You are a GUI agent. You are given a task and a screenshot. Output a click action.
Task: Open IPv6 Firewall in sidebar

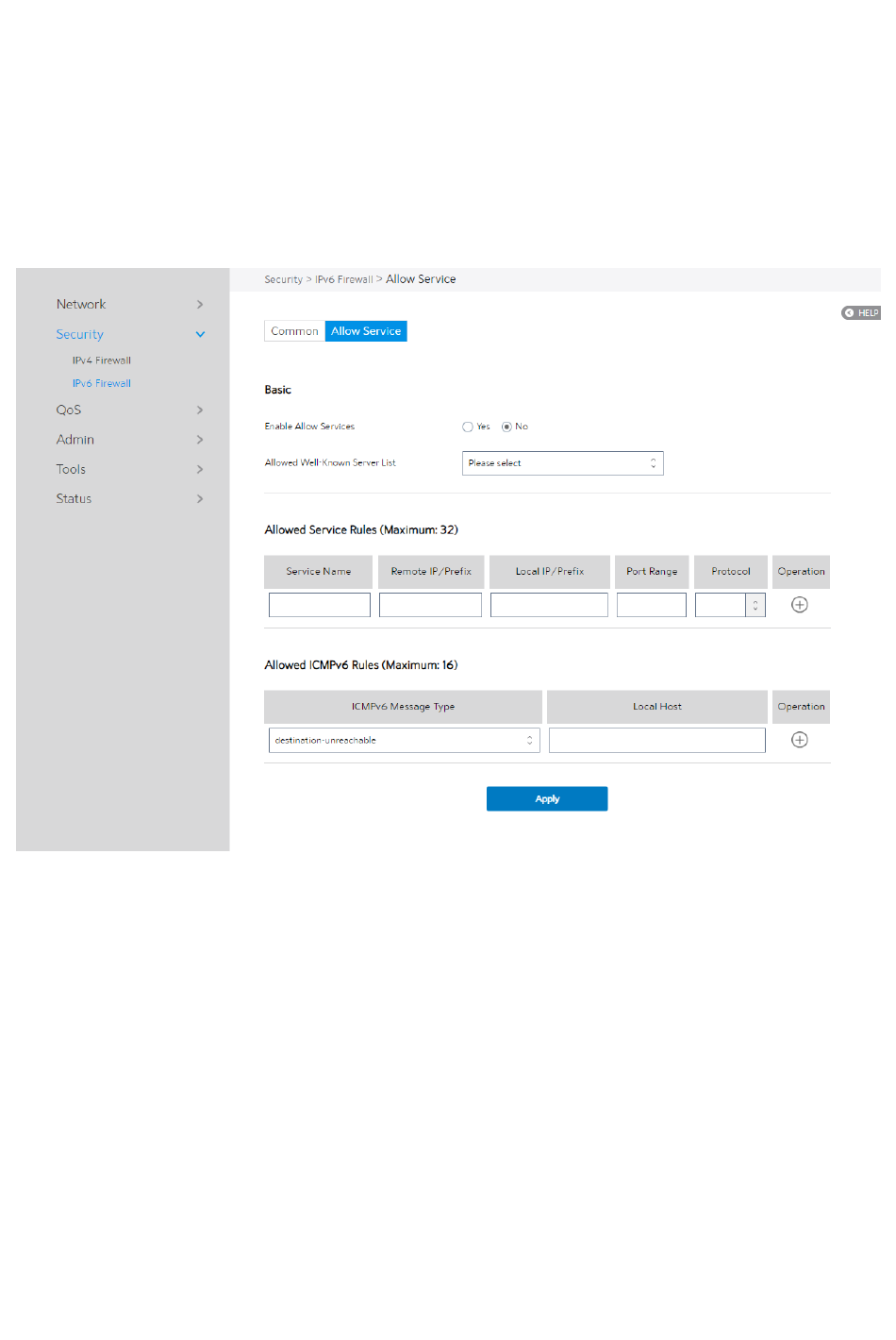coord(102,383)
